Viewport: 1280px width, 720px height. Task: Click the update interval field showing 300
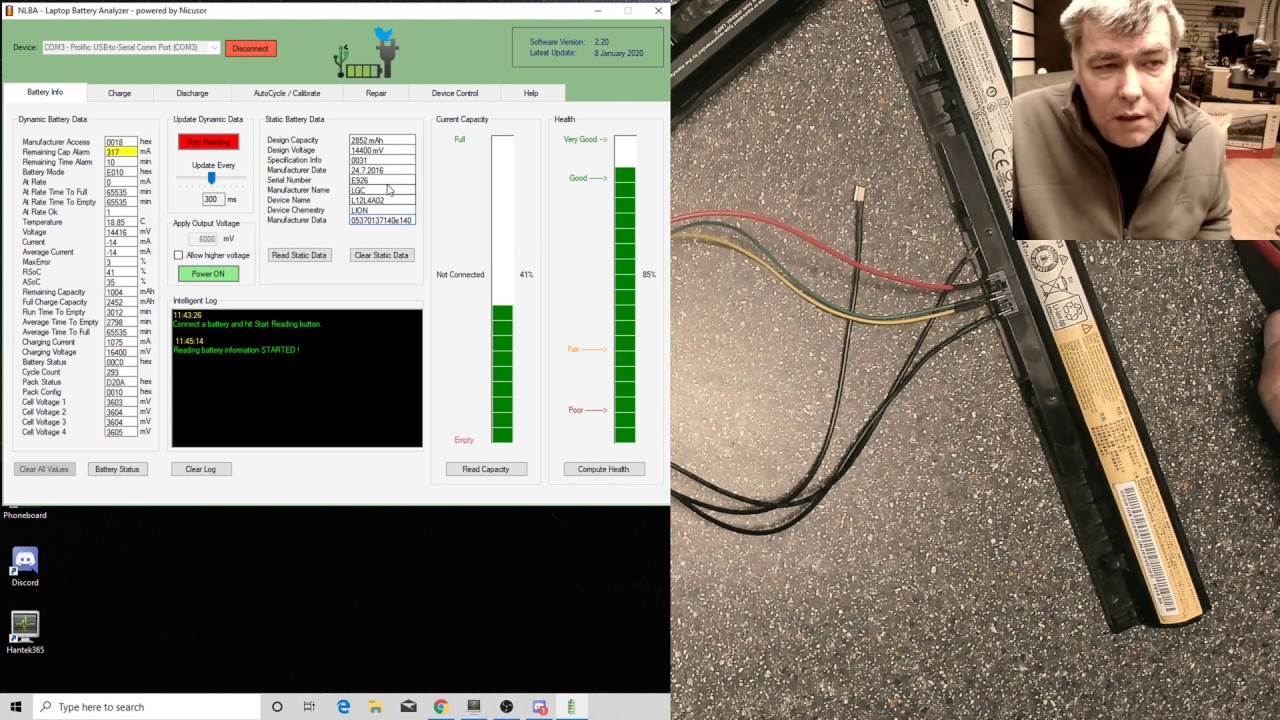click(x=211, y=199)
